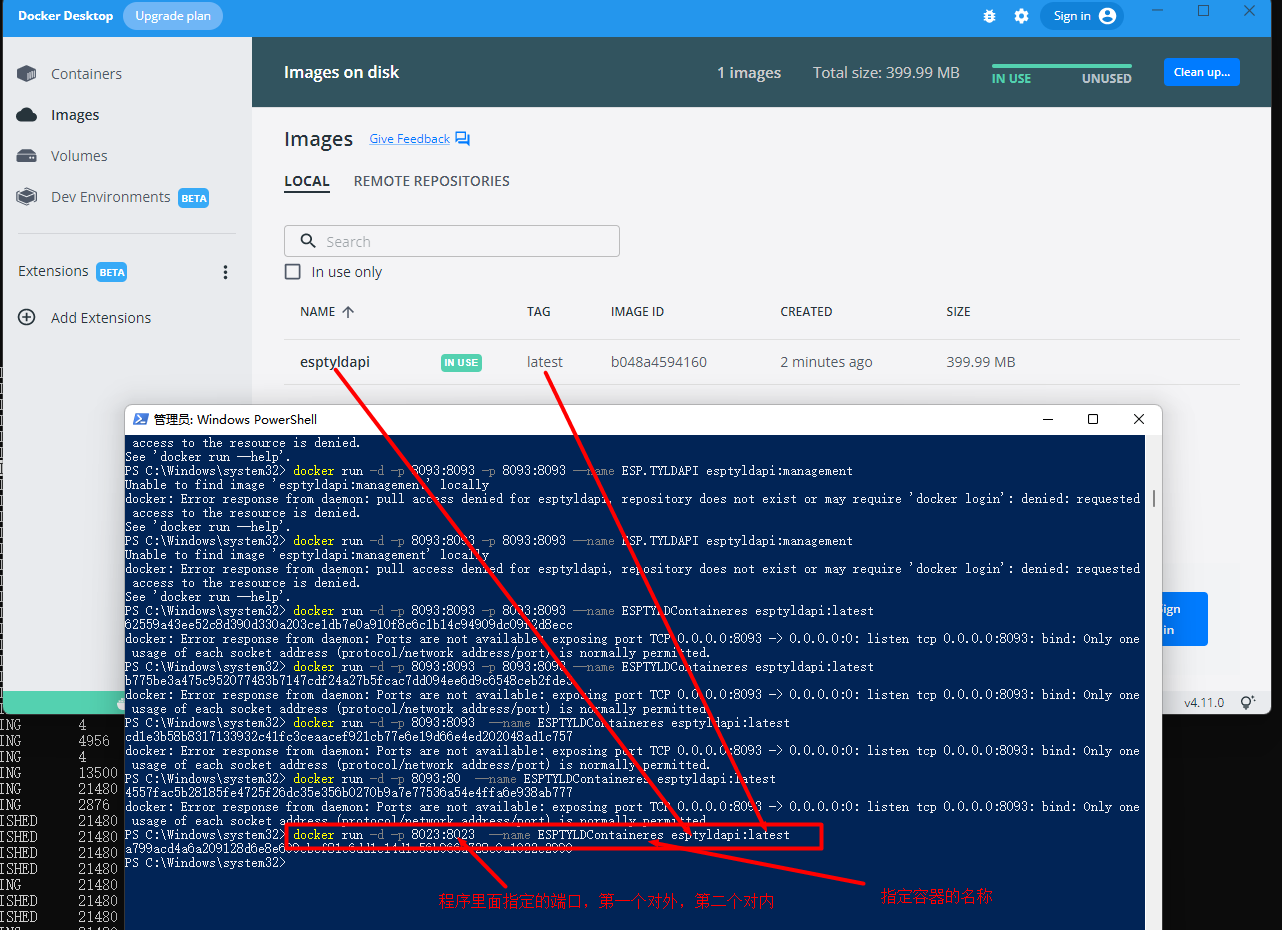Open the Docker troubleshoot bug icon
The height and width of the screenshot is (930, 1282).
[989, 16]
